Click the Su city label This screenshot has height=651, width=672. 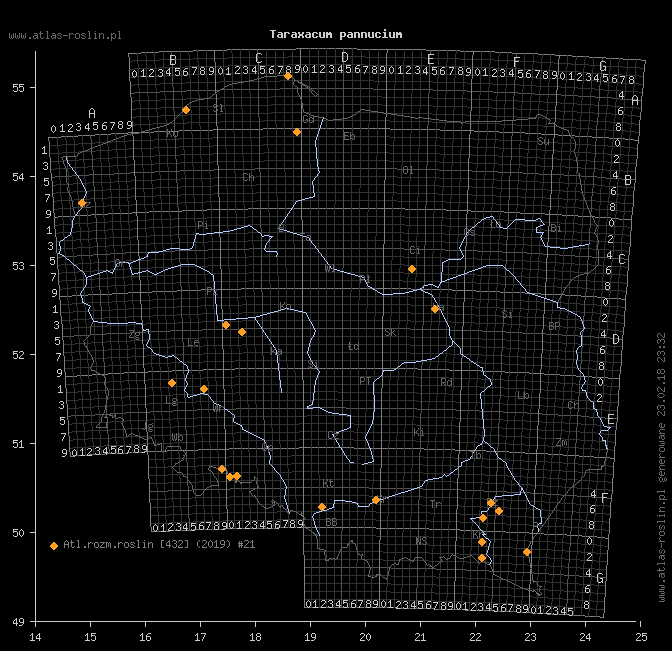click(x=543, y=141)
